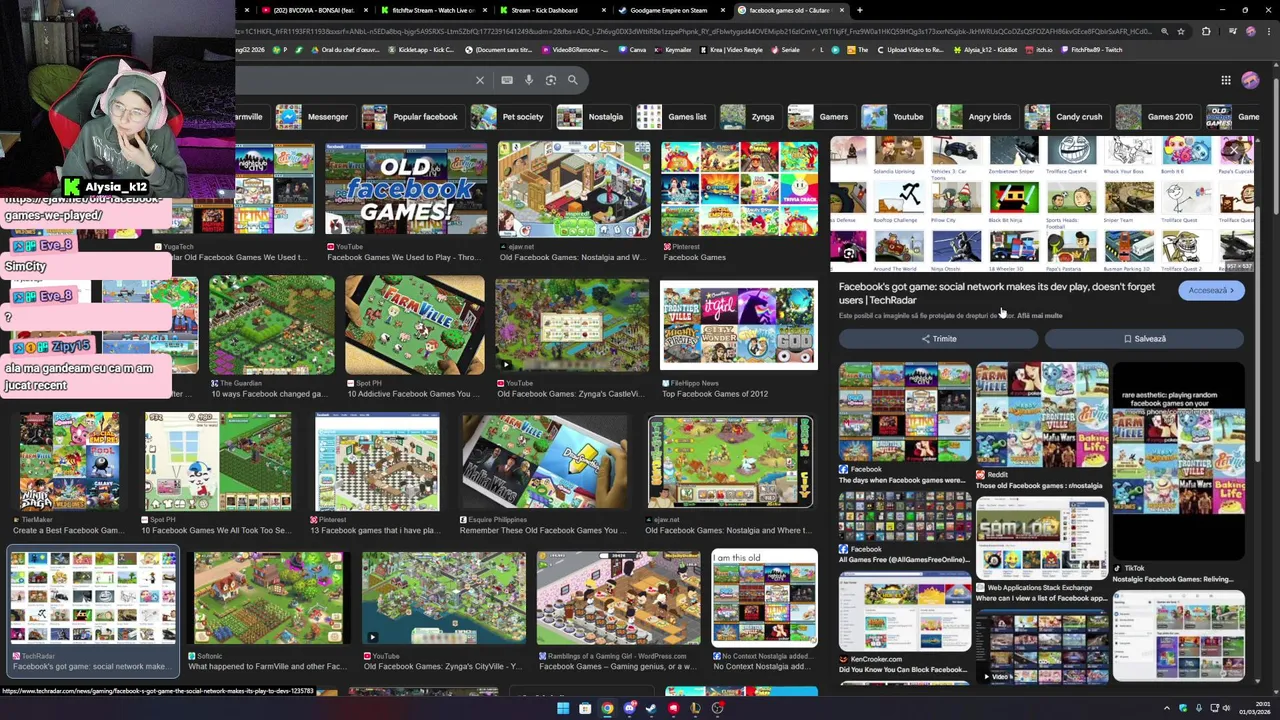Open Discord from the taskbar
Screen dimensions: 1280x720
[629, 709]
